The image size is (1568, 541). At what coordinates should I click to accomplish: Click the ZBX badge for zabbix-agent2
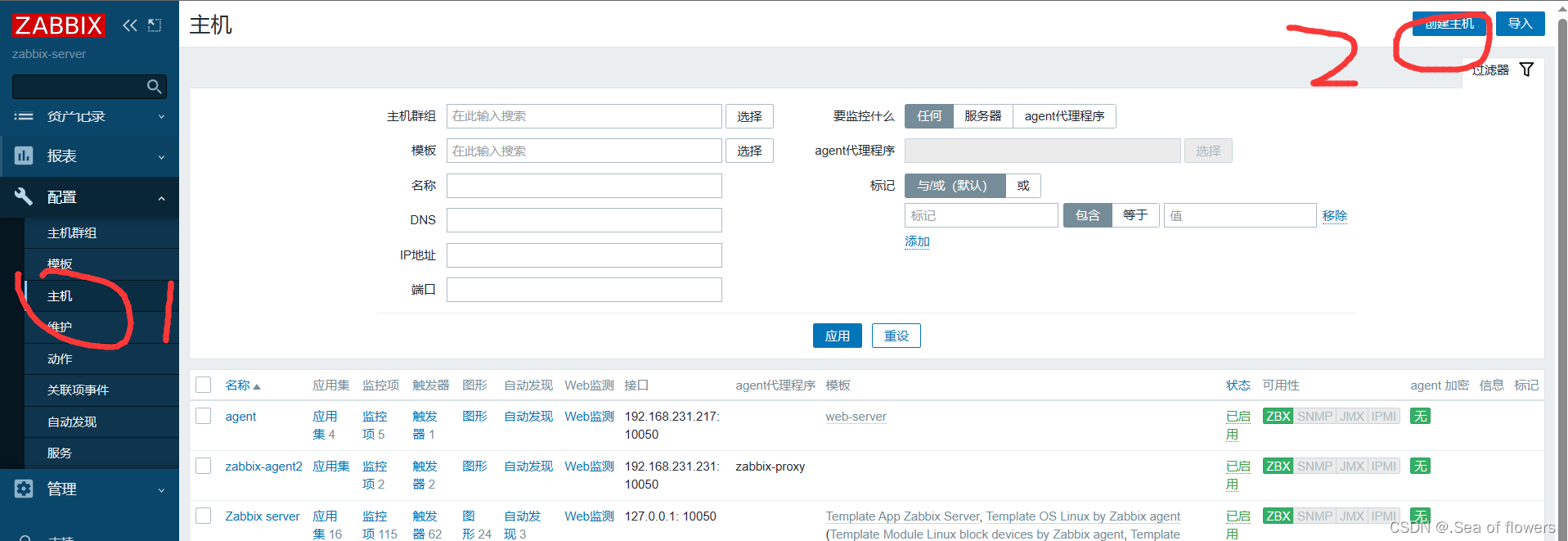pos(1278,467)
